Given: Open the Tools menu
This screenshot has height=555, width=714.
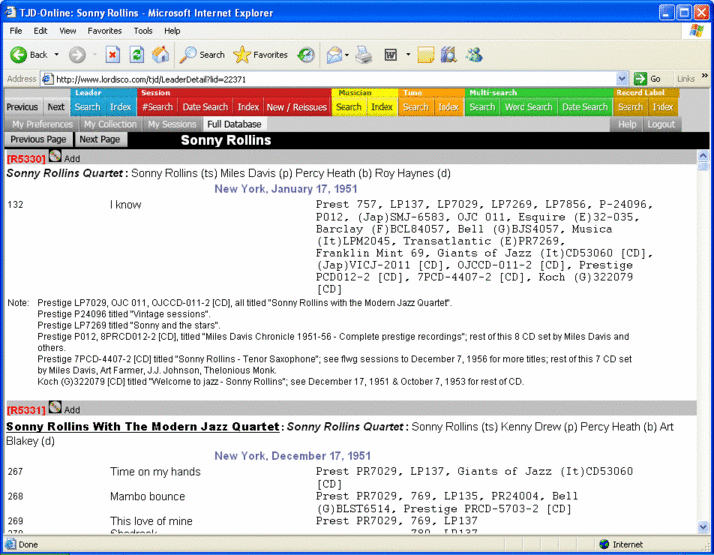Looking at the screenshot, I should point(143,31).
